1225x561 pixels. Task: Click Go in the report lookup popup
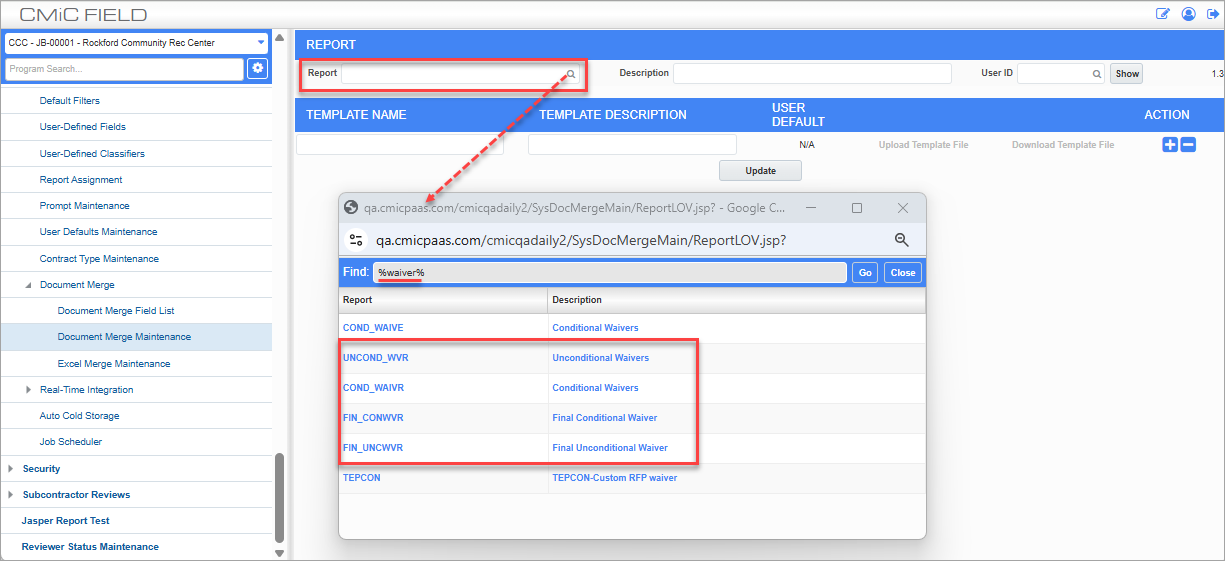(865, 273)
